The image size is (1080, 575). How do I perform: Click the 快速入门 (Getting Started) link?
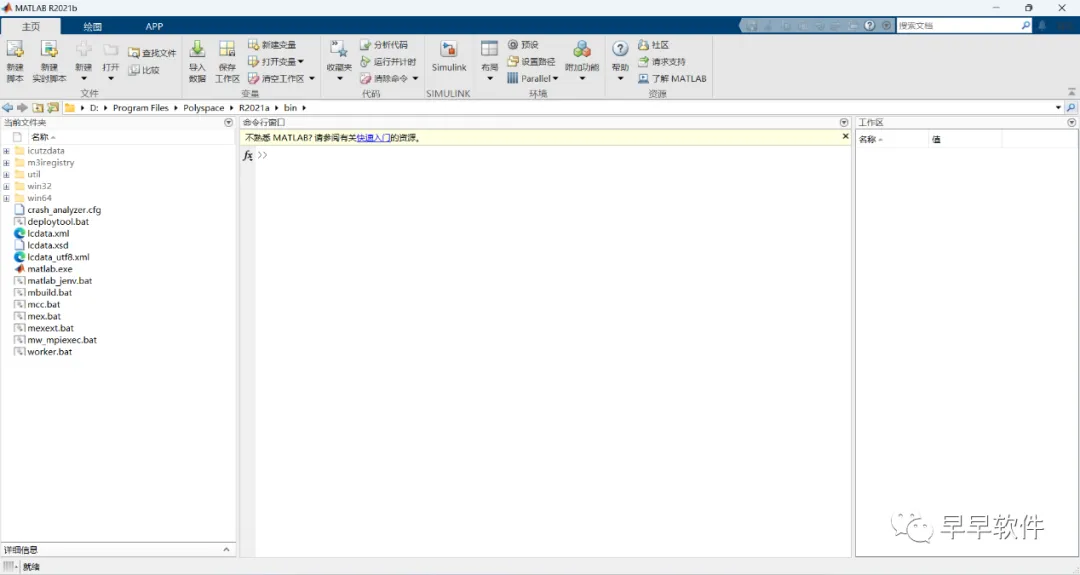click(373, 138)
